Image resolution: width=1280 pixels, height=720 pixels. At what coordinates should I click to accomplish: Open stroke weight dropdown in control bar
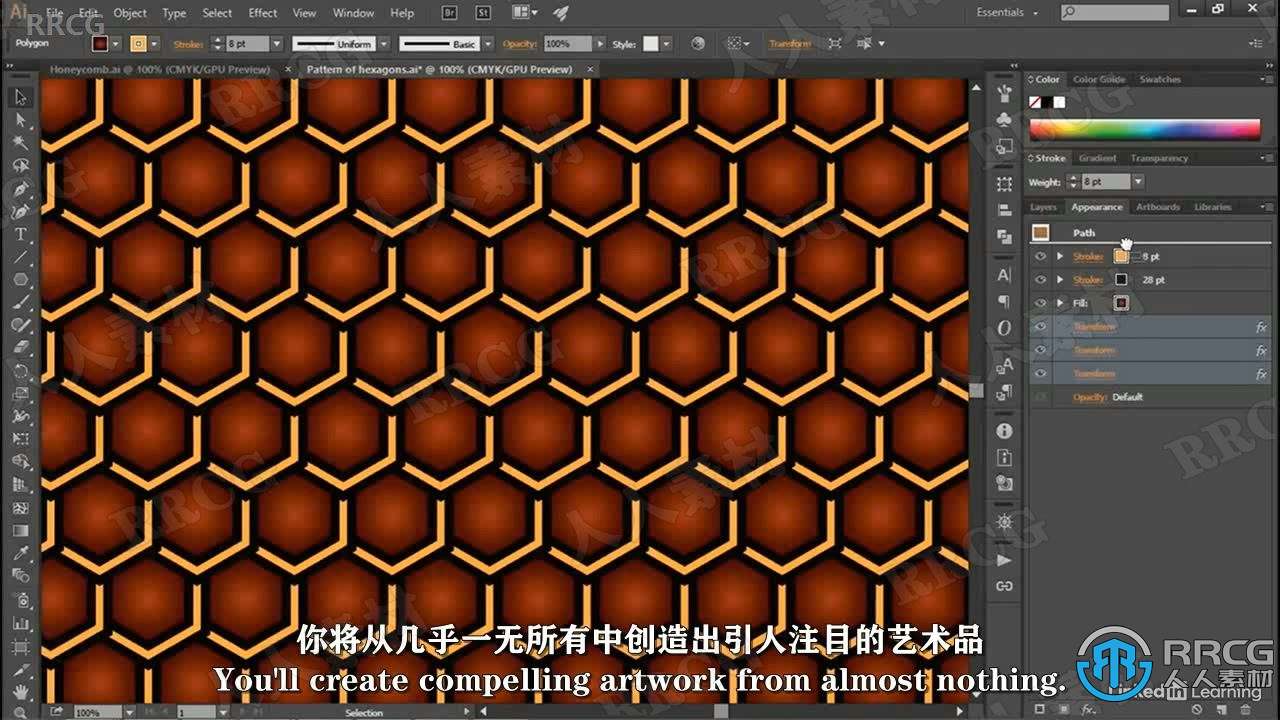pyautogui.click(x=278, y=44)
